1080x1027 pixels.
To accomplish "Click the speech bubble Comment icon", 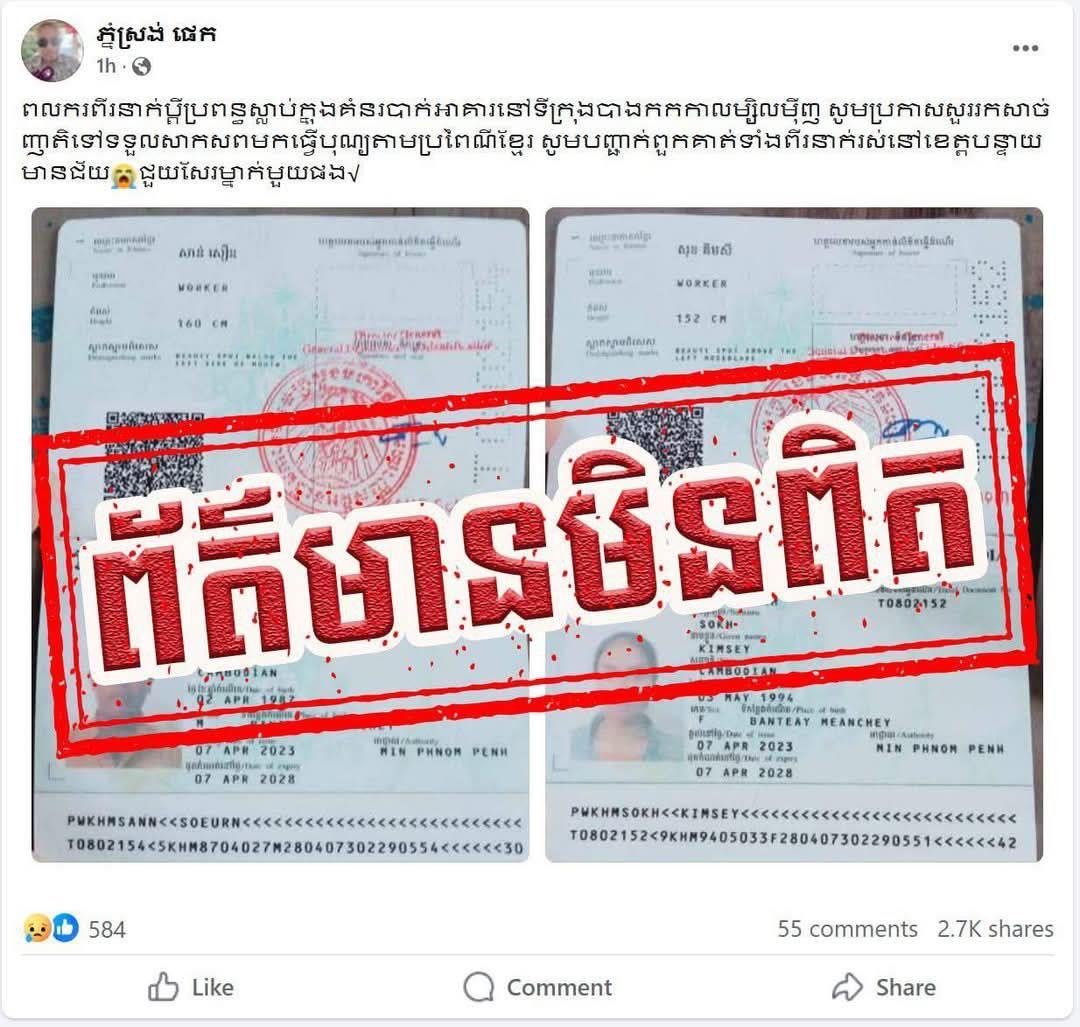I will point(479,986).
